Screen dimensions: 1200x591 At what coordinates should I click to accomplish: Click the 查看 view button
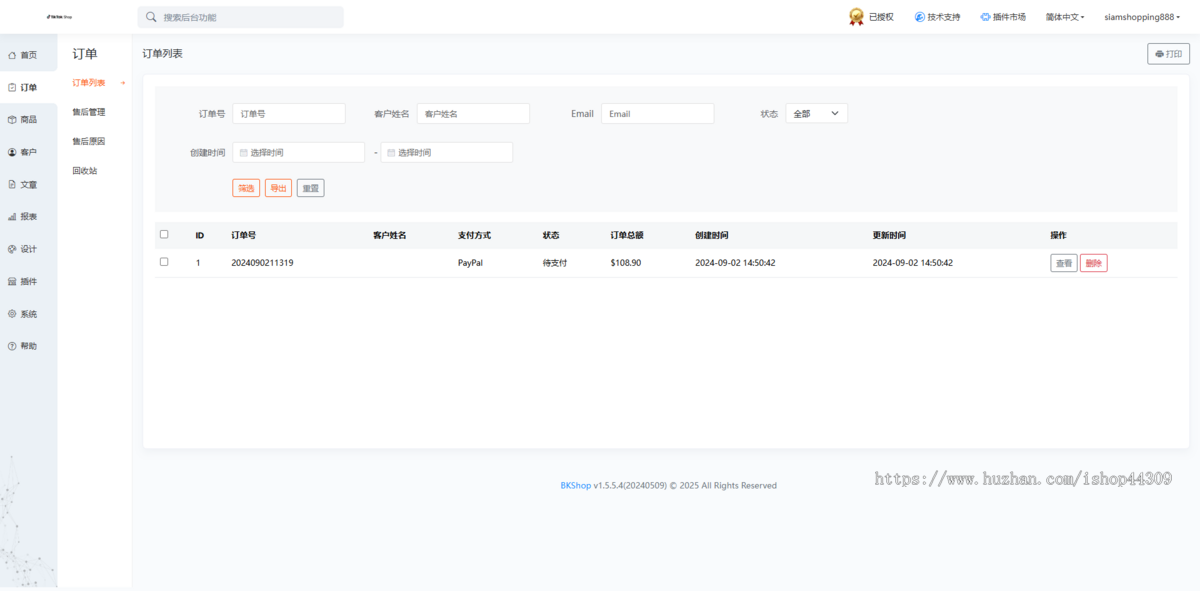pyautogui.click(x=1064, y=263)
